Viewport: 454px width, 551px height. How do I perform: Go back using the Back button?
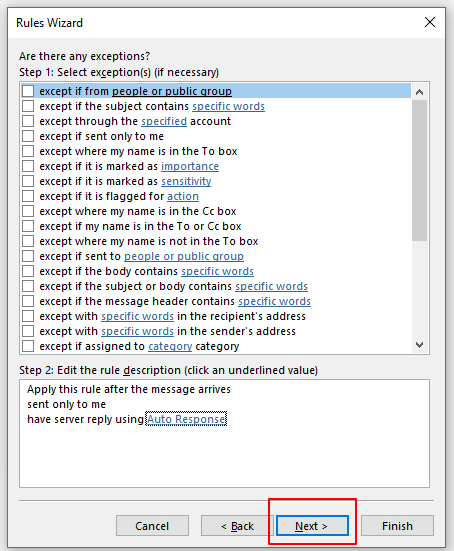click(237, 526)
